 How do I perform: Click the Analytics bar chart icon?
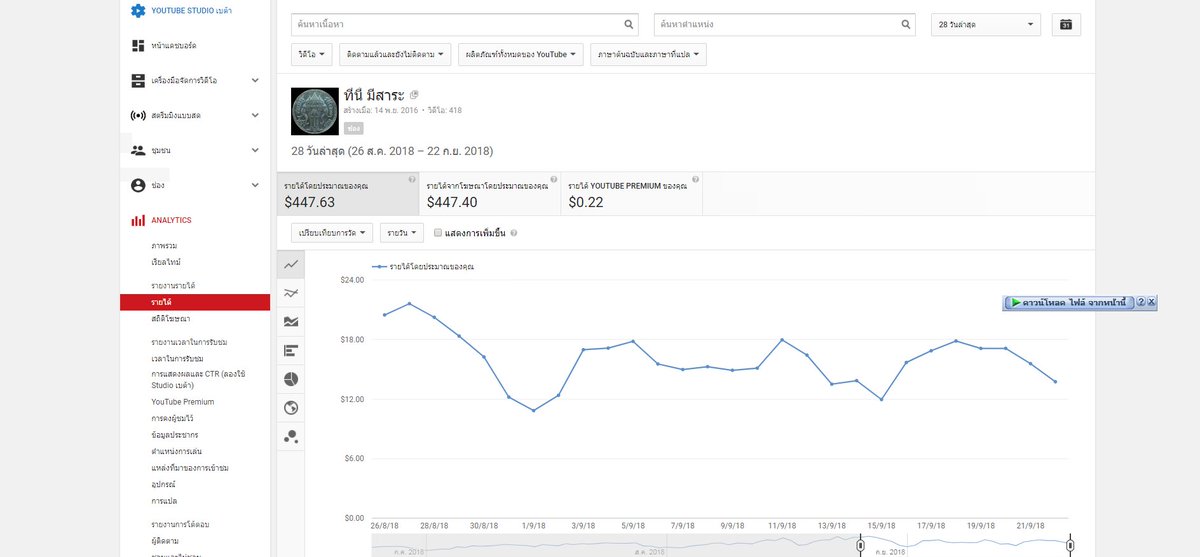(138, 220)
